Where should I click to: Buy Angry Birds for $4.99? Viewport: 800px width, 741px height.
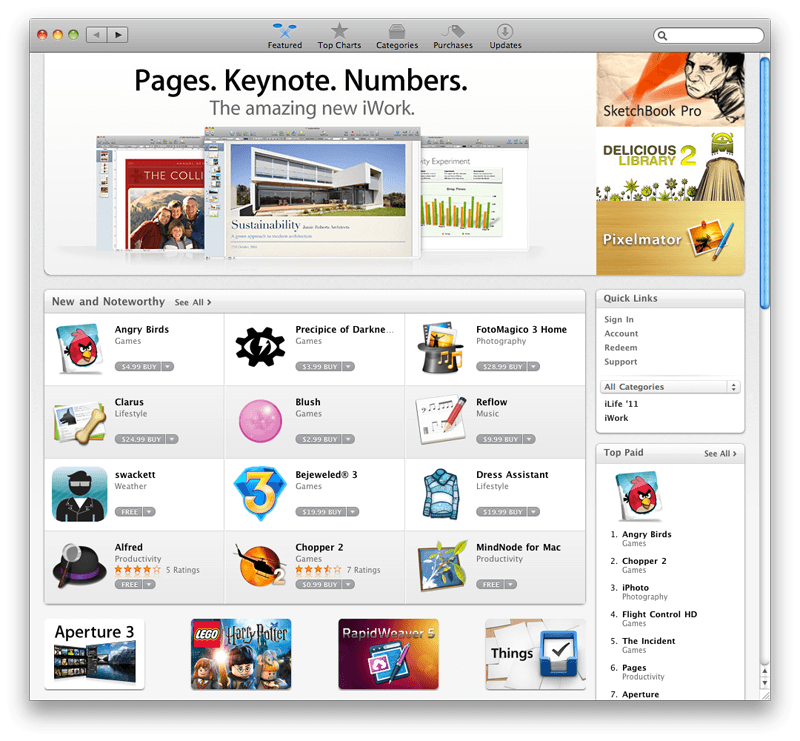[138, 366]
